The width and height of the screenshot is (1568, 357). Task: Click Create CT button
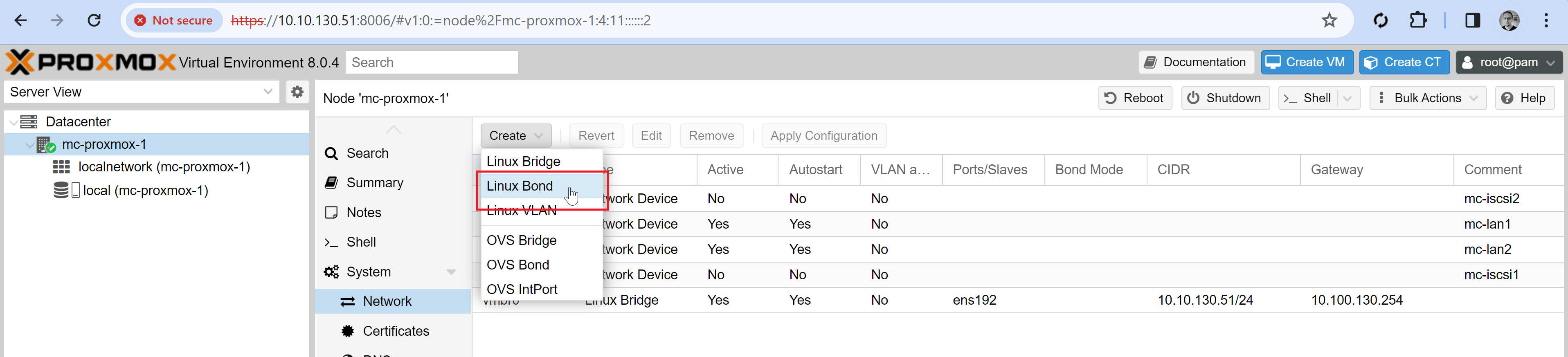pos(1404,62)
